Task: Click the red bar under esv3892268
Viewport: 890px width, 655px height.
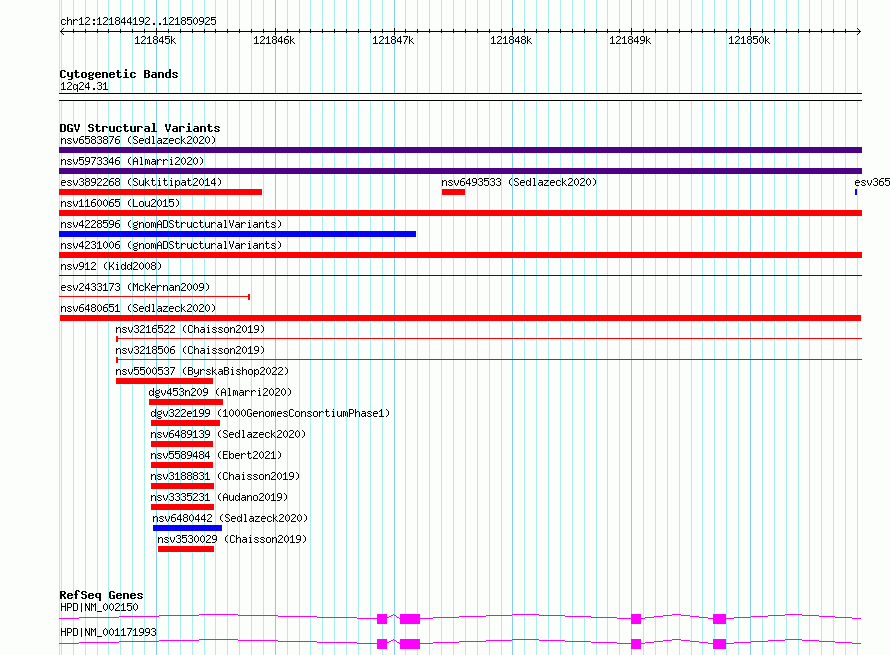Action: [161, 192]
